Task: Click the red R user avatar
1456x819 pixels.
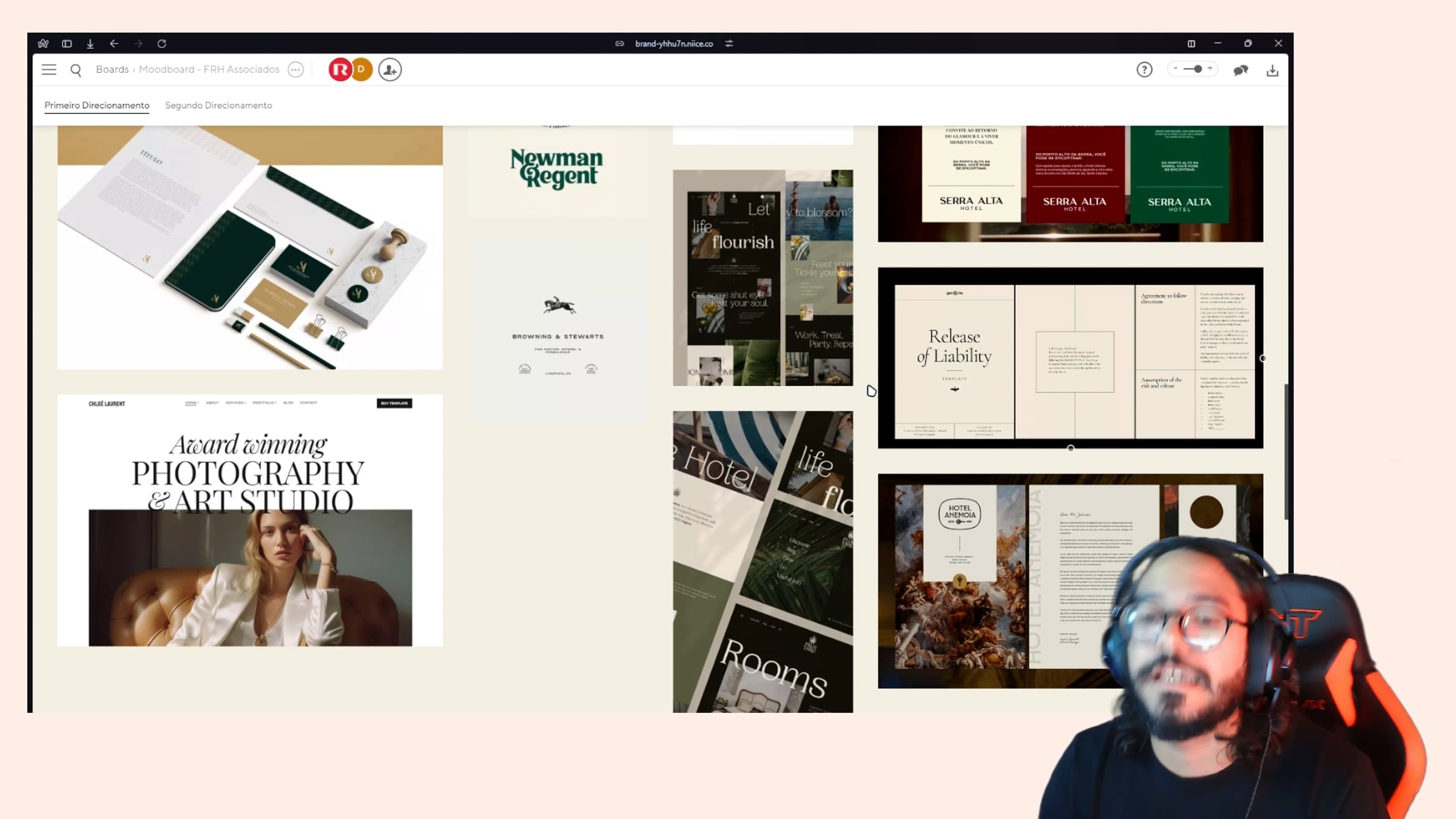Action: coord(339,70)
